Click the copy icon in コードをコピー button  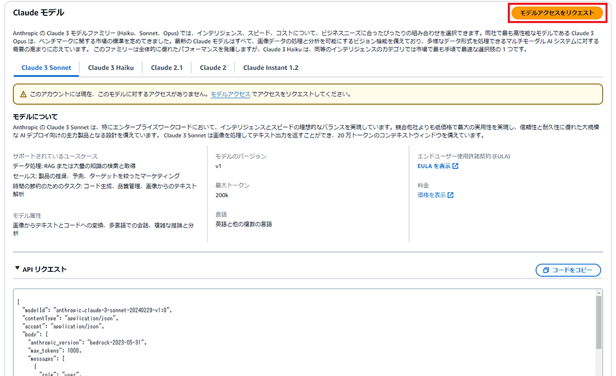click(546, 270)
